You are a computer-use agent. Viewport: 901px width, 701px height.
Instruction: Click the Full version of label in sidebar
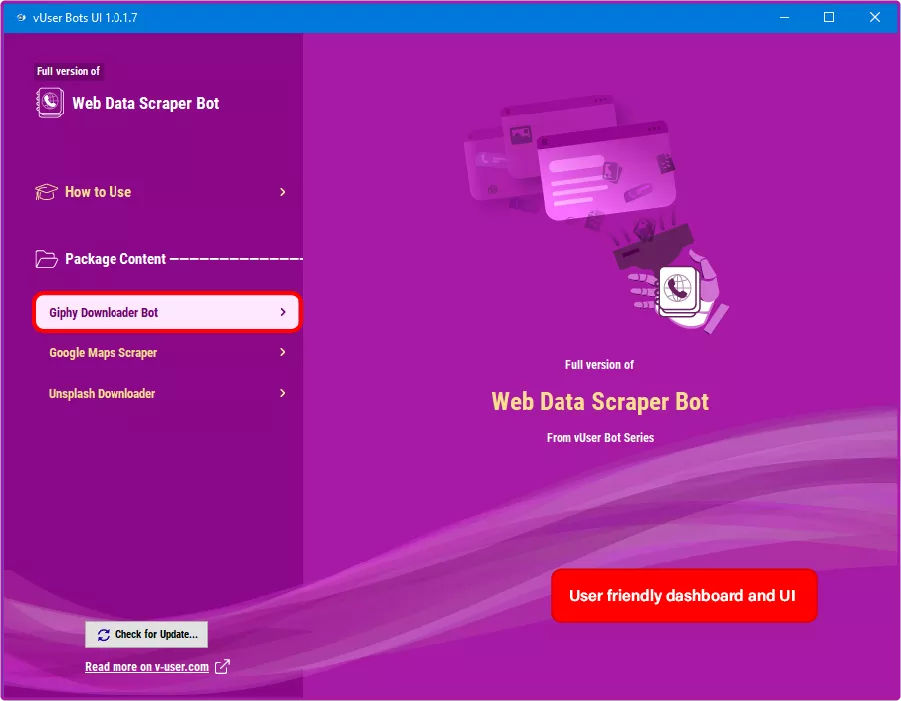click(68, 71)
